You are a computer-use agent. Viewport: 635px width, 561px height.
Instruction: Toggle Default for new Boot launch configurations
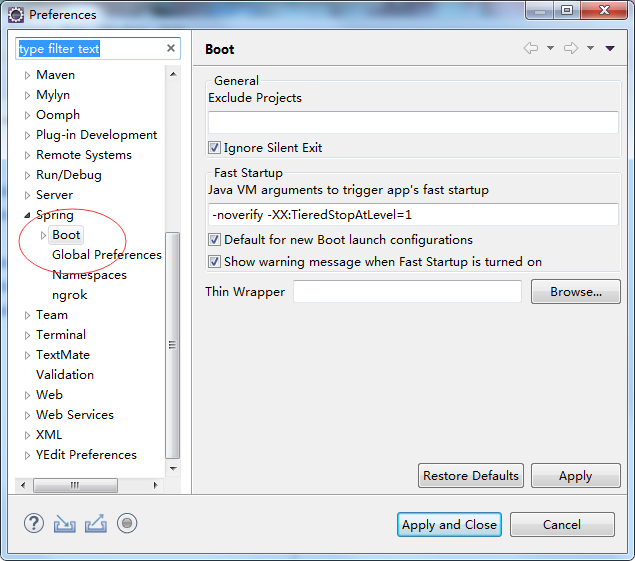(x=214, y=239)
